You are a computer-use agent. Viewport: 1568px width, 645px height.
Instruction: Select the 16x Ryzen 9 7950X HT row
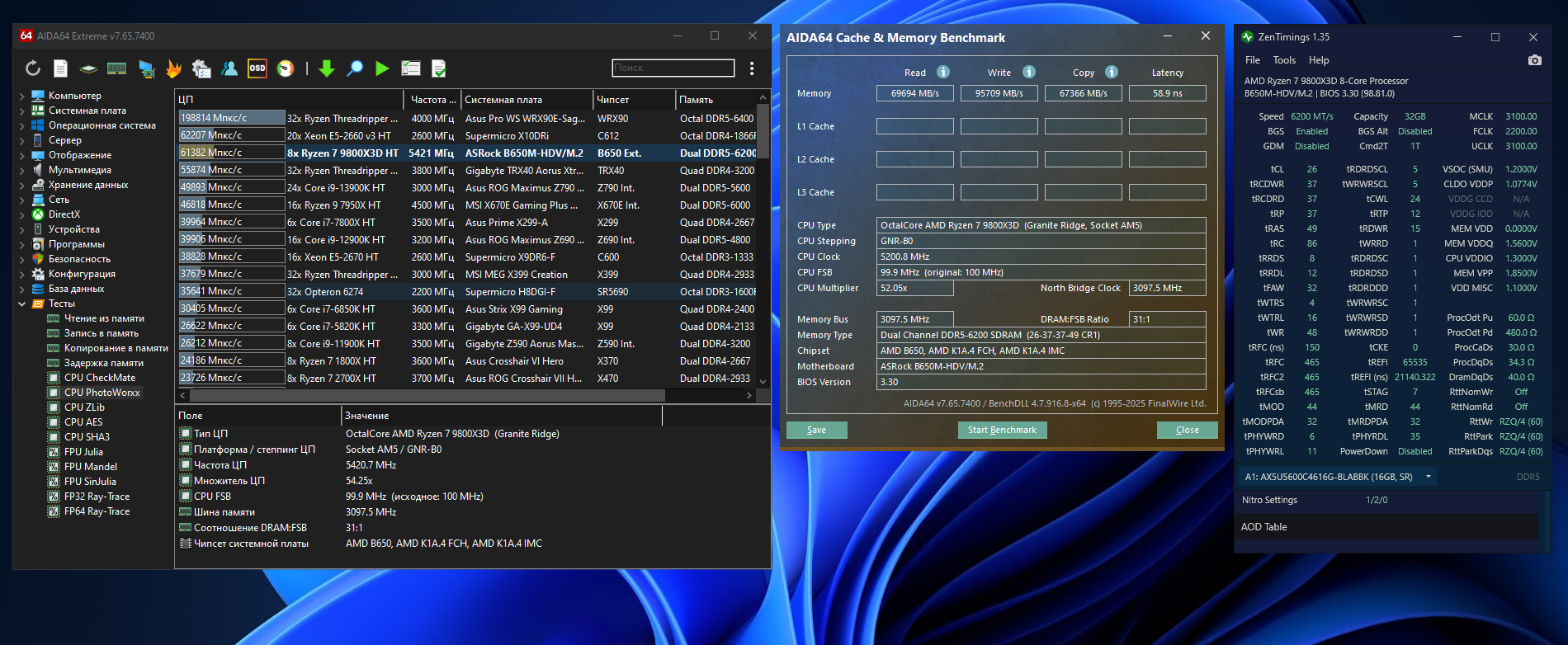pyautogui.click(x=467, y=205)
